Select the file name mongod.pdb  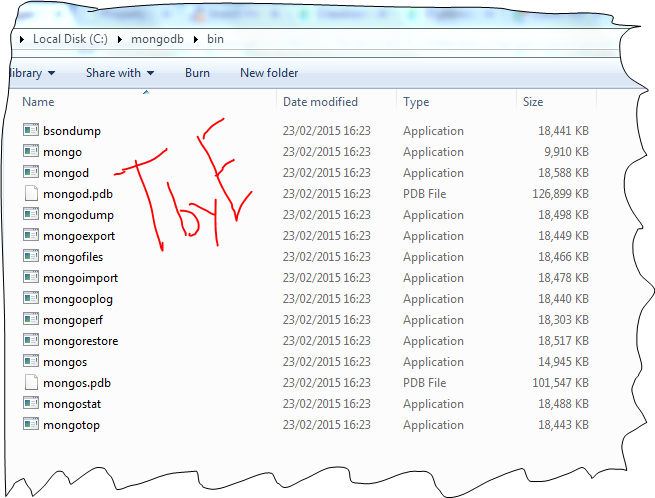(78, 194)
